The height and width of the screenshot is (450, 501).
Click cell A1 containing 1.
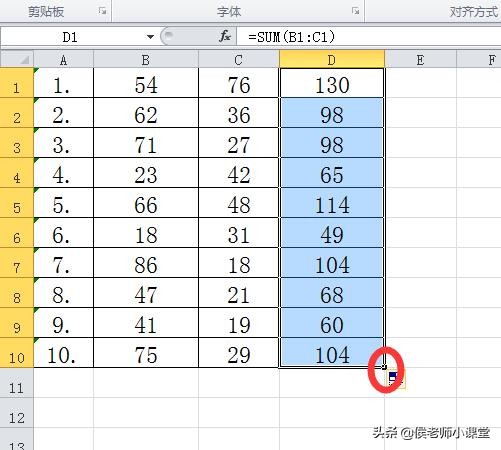[x=64, y=83]
